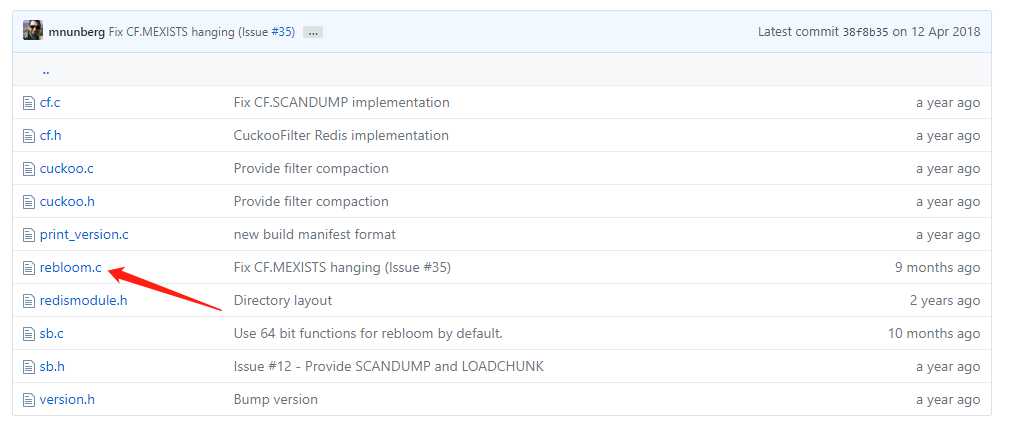1012x424 pixels.
Task: Click the file icon beside rebloom.c
Action: point(28,268)
